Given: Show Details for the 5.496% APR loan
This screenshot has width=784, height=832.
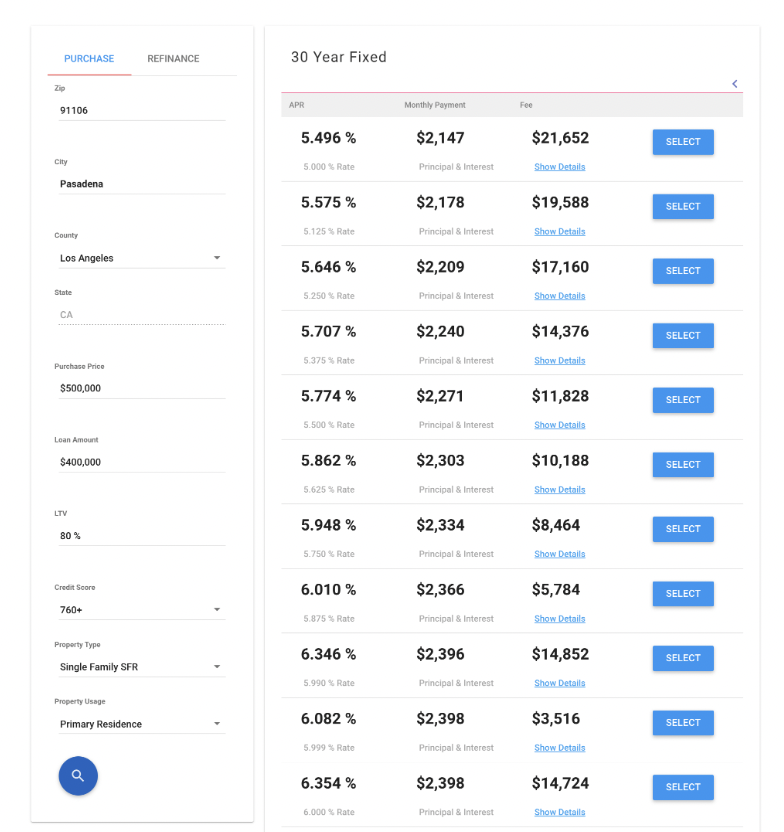Looking at the screenshot, I should tap(559, 167).
